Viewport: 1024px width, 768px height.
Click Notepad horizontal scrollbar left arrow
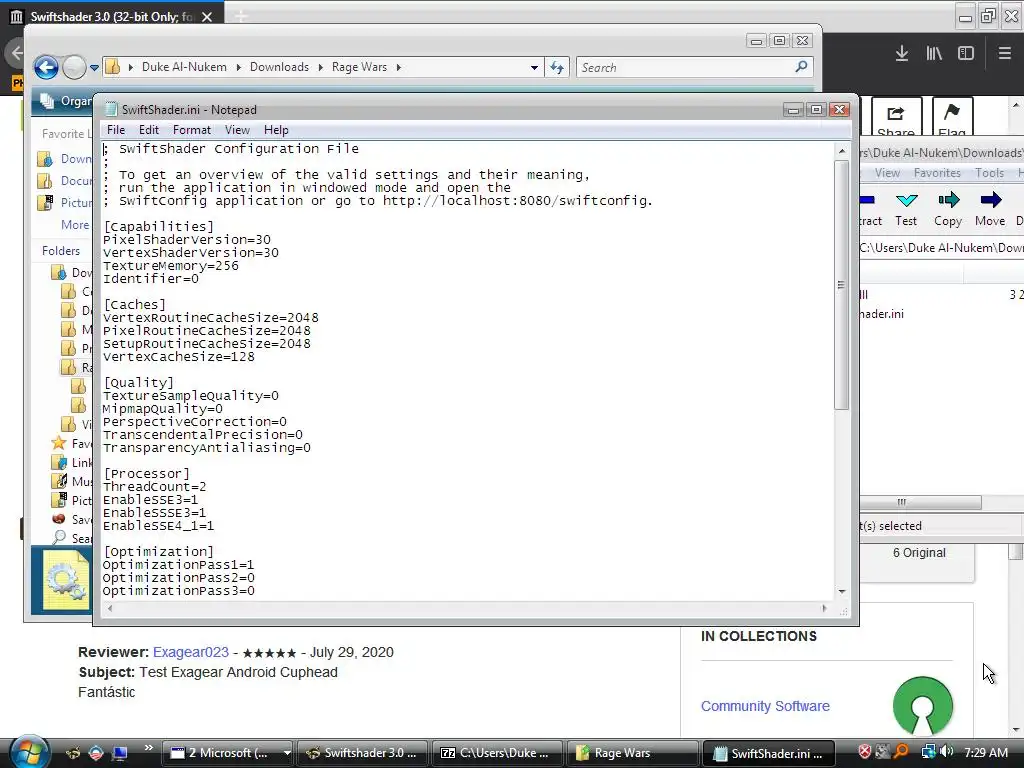coord(110,609)
